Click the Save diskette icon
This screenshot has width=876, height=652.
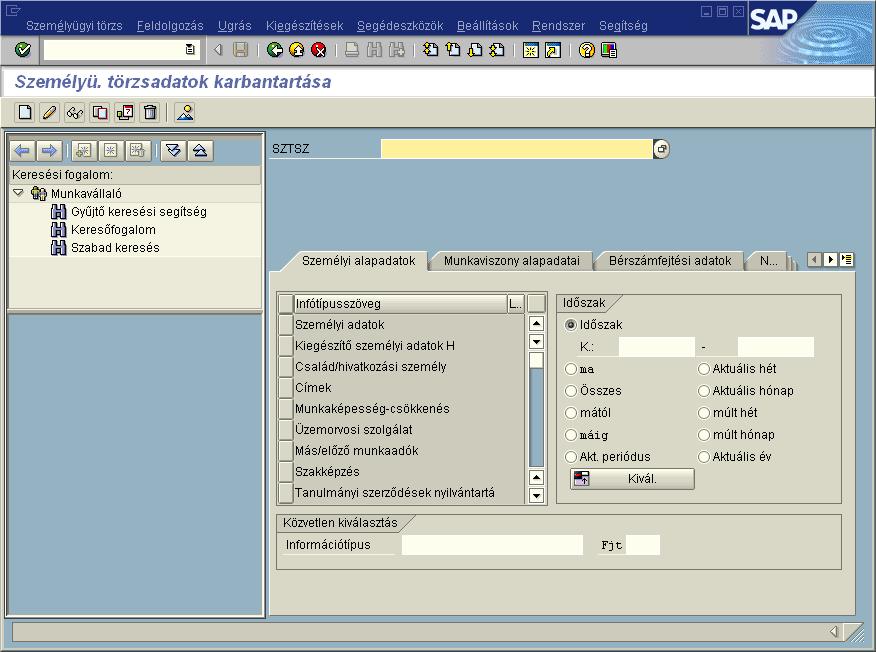pos(241,50)
